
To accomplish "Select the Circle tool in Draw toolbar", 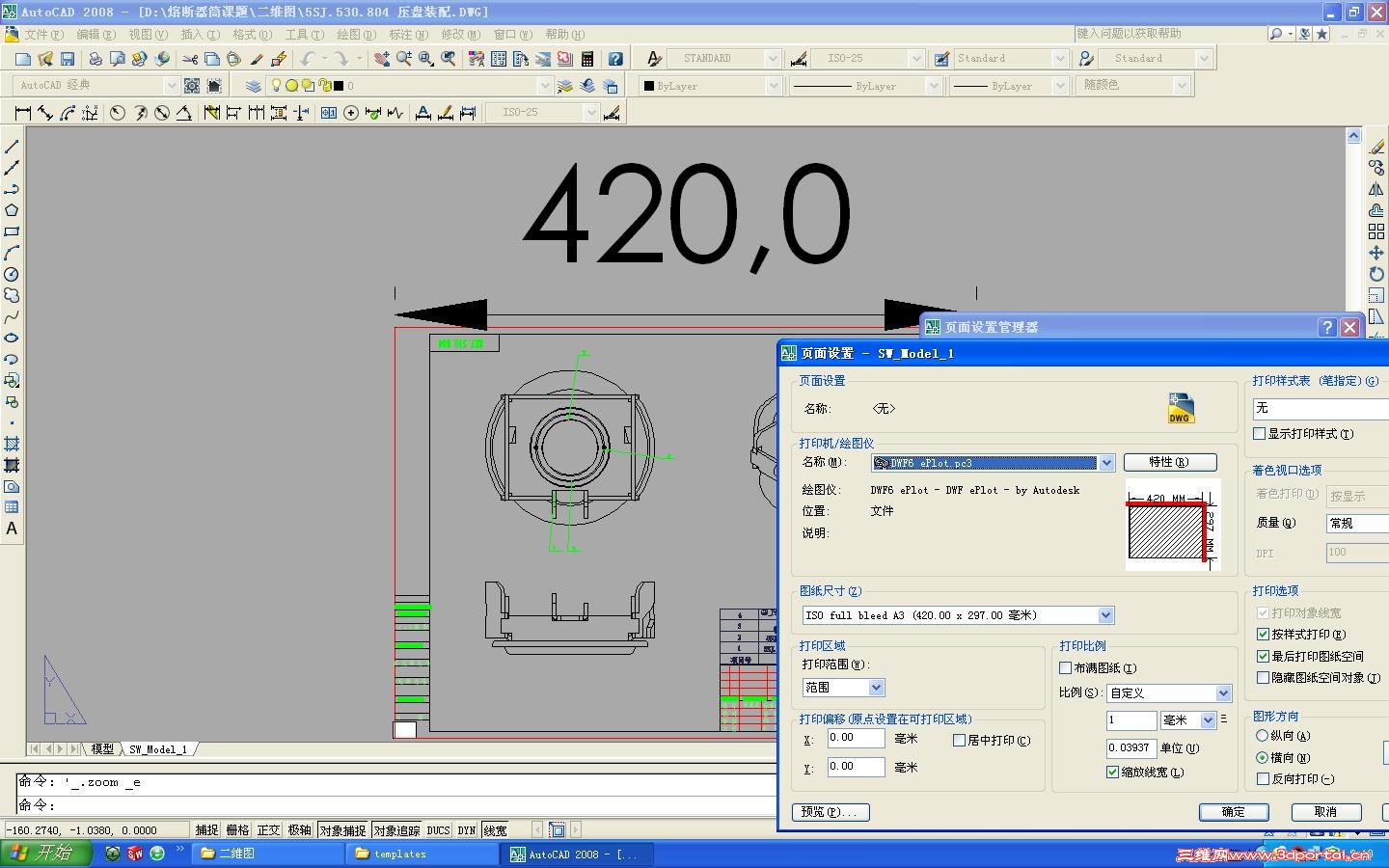I will click(12, 274).
